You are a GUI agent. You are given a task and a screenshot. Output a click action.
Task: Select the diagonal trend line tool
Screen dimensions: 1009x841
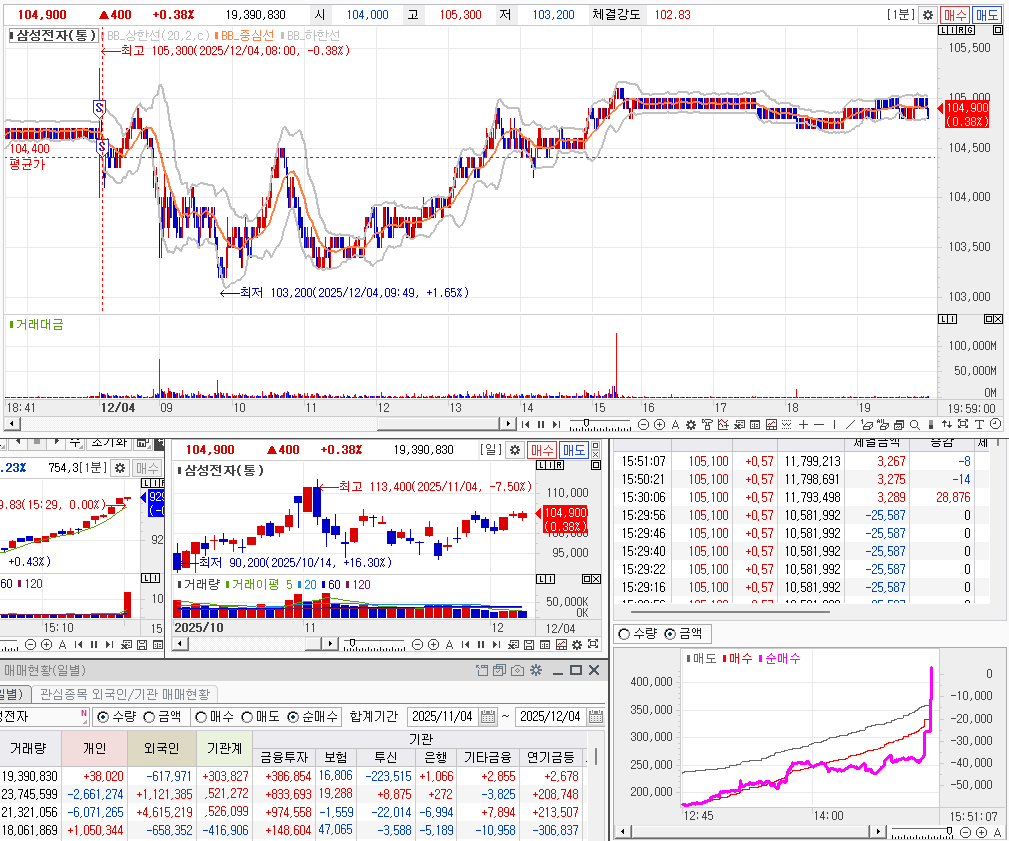coord(849,424)
